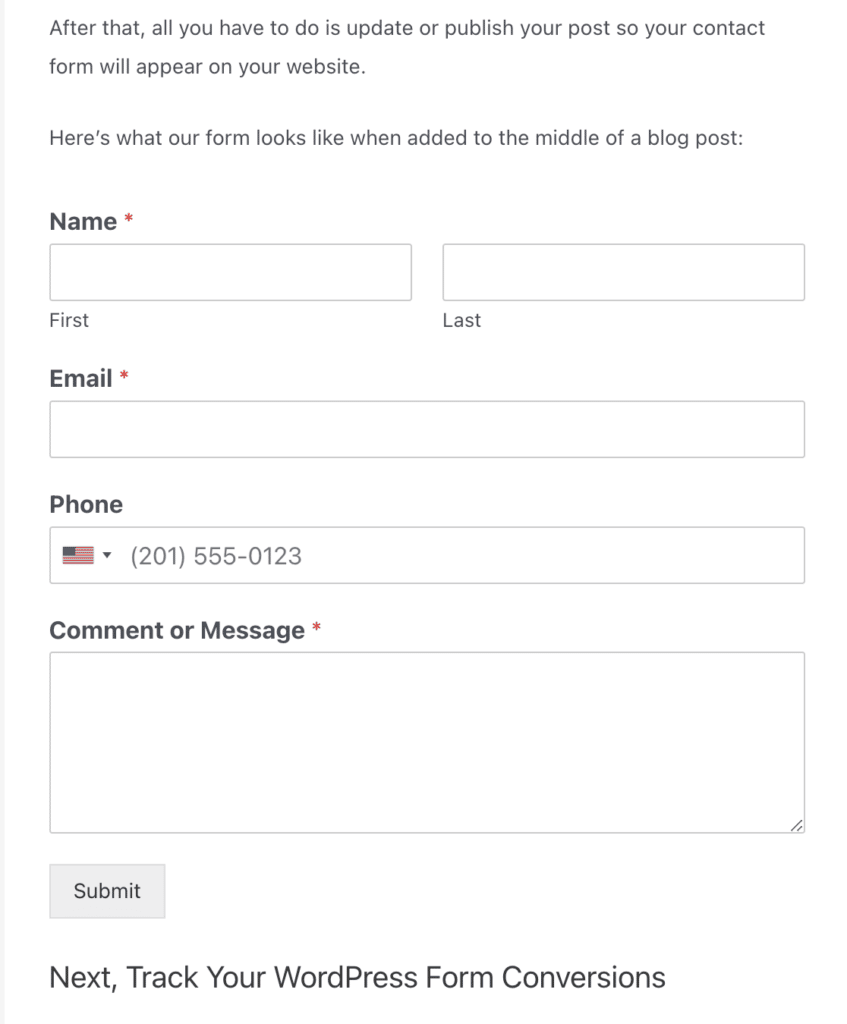847x1024 pixels.
Task: Click inside the Last name input box
Action: click(623, 271)
